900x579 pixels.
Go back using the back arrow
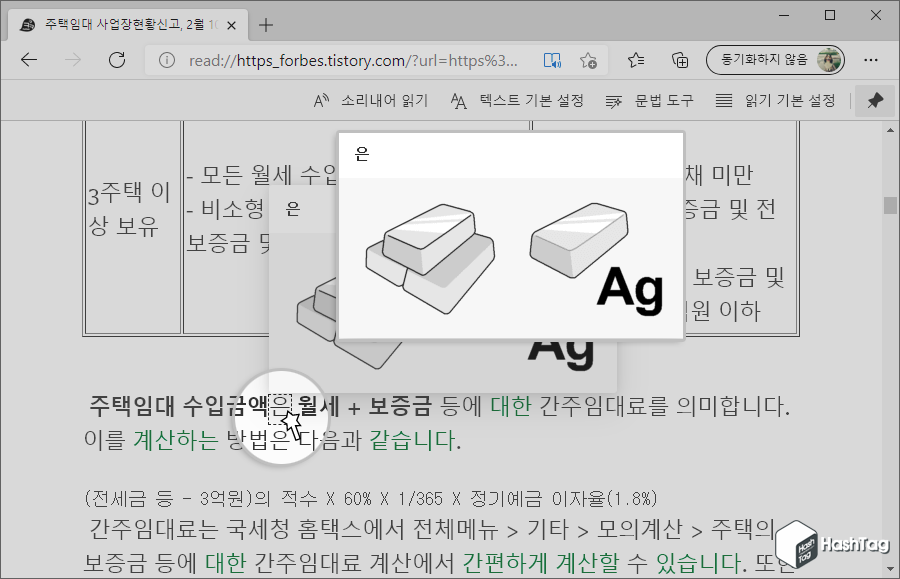point(30,60)
